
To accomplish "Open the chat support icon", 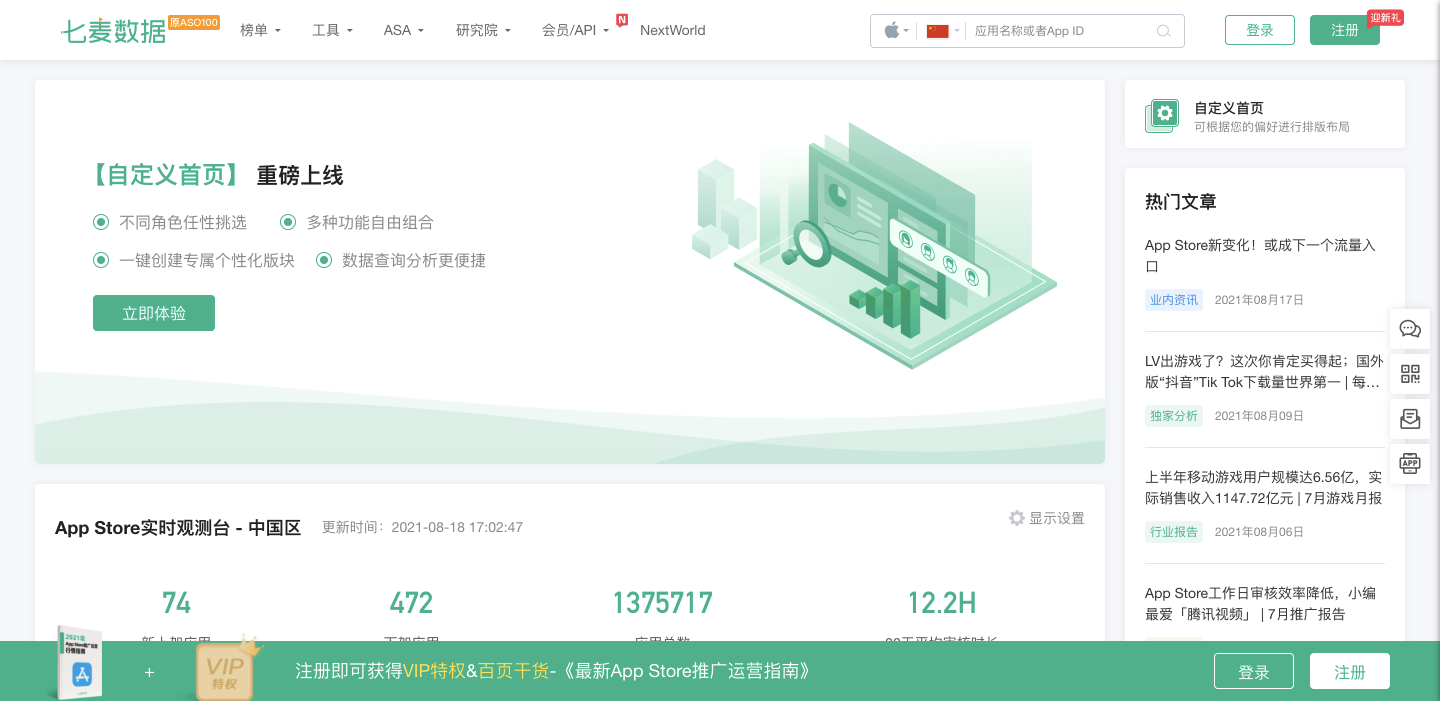I will click(1410, 329).
